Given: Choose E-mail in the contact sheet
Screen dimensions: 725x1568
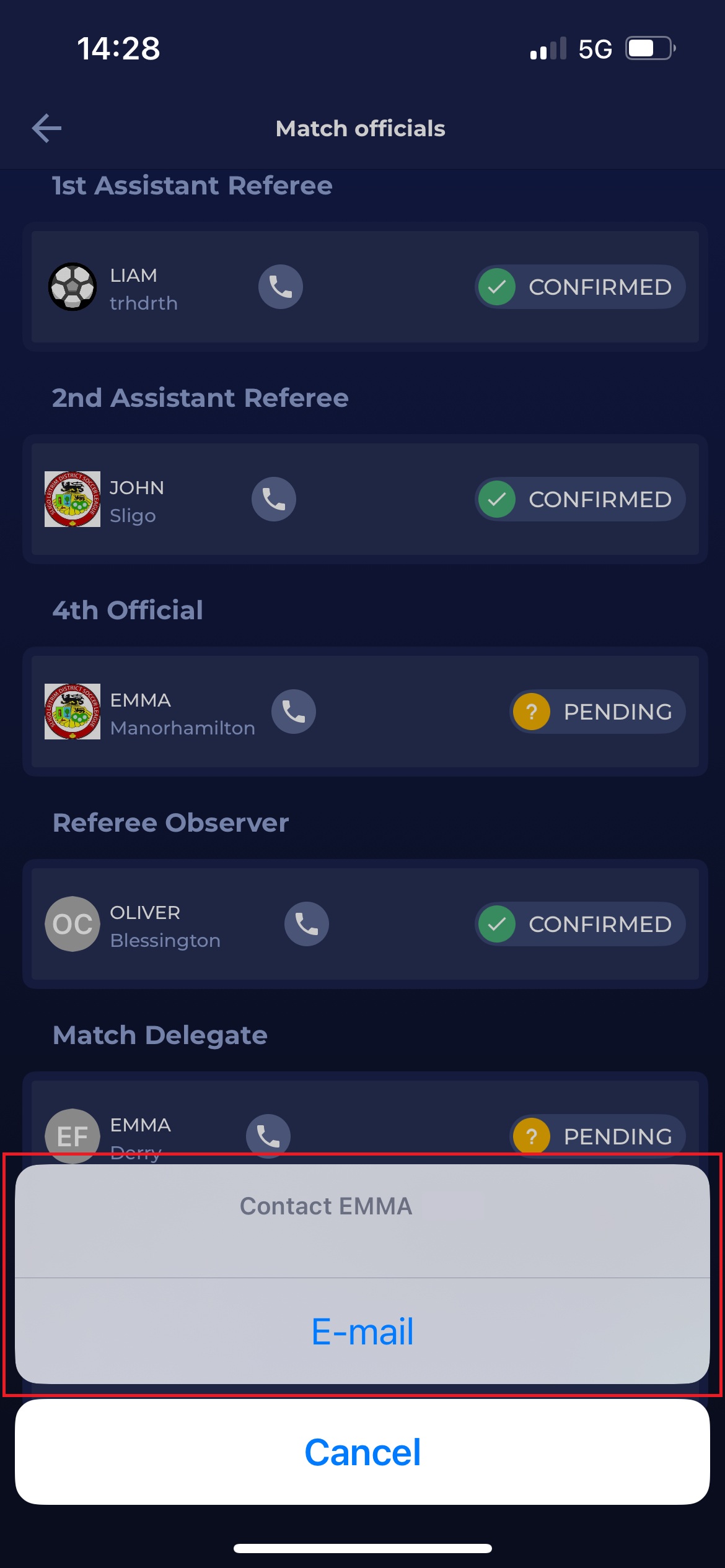Looking at the screenshot, I should (362, 1331).
